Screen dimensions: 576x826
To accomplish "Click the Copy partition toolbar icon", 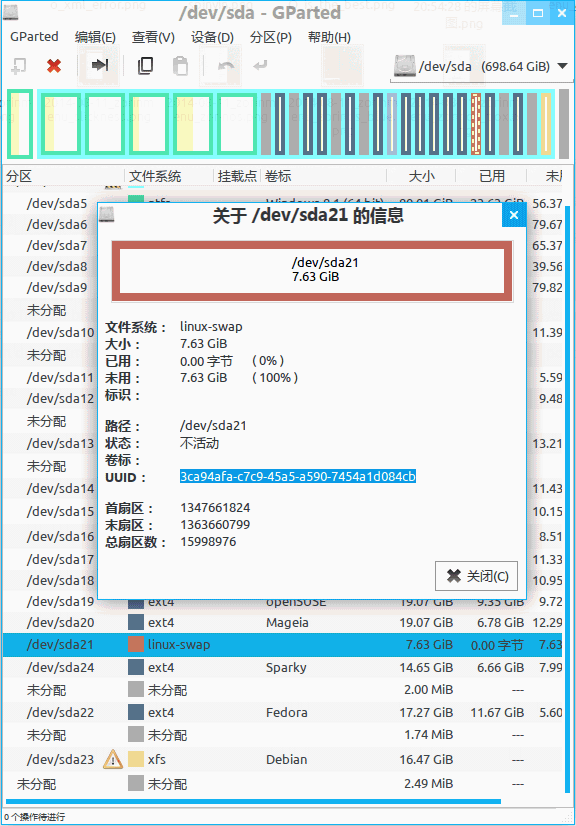I will click(x=145, y=66).
